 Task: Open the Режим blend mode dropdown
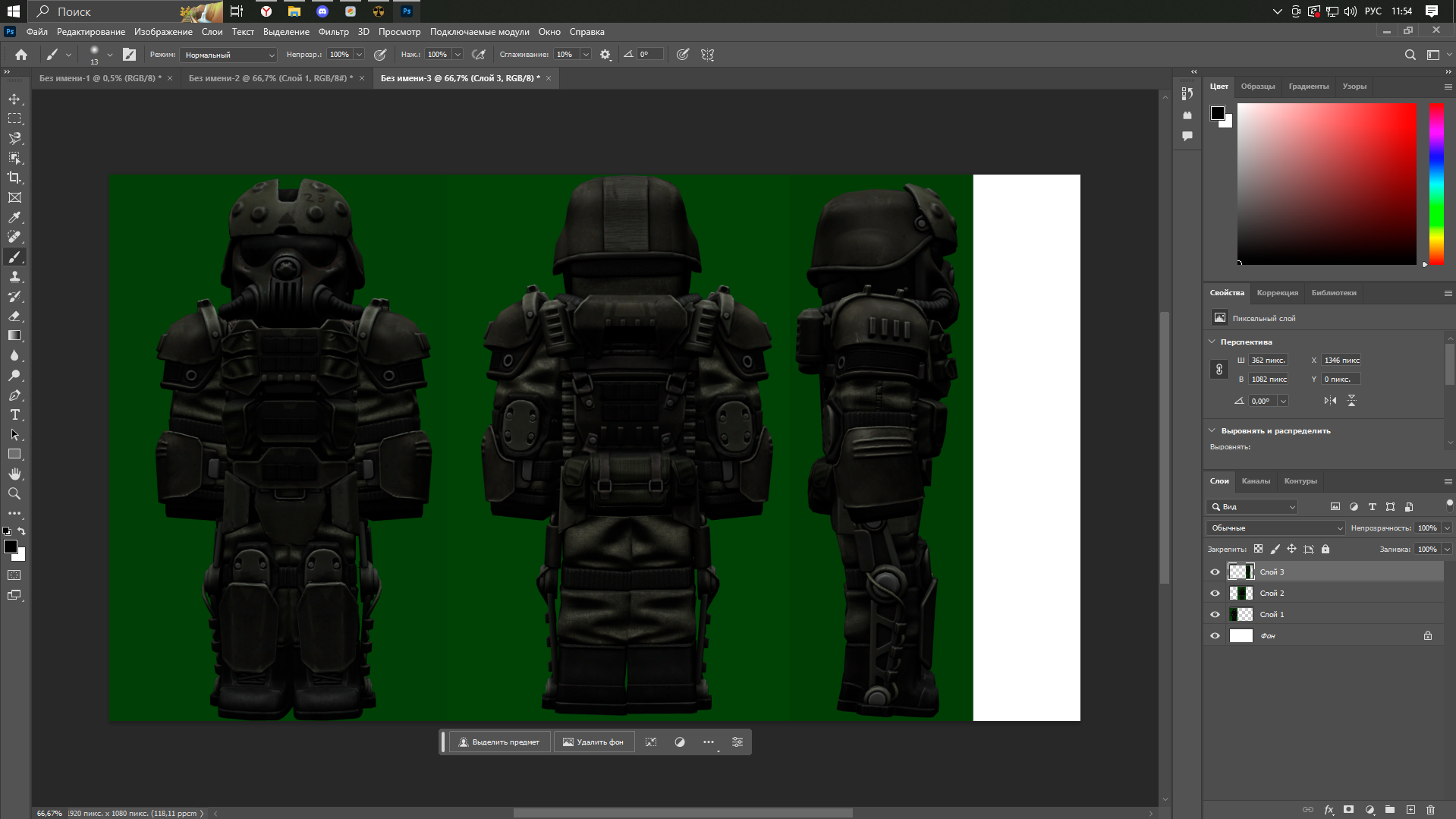[x=228, y=55]
